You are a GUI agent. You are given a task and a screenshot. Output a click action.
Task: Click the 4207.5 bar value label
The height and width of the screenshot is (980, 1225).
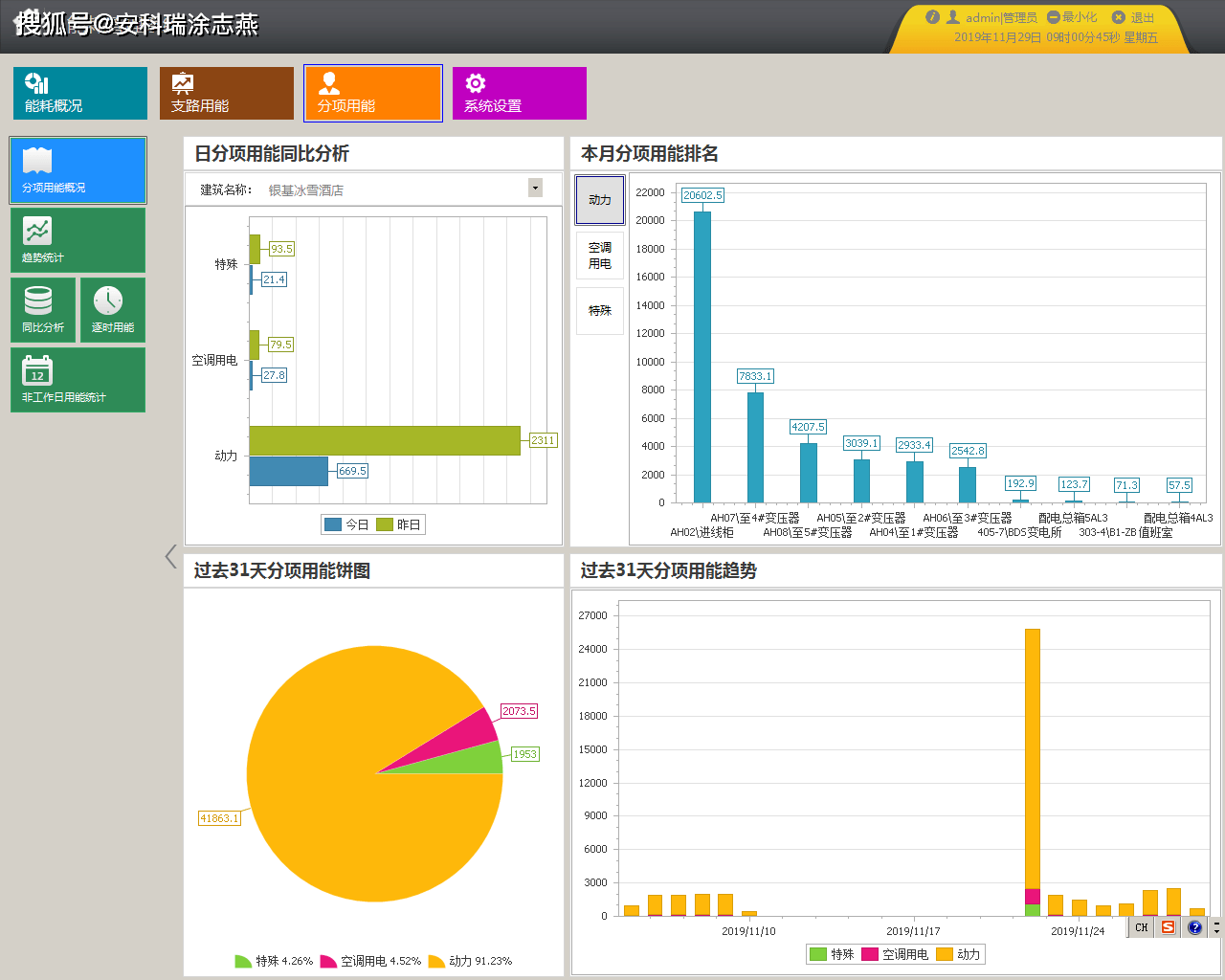point(808,427)
